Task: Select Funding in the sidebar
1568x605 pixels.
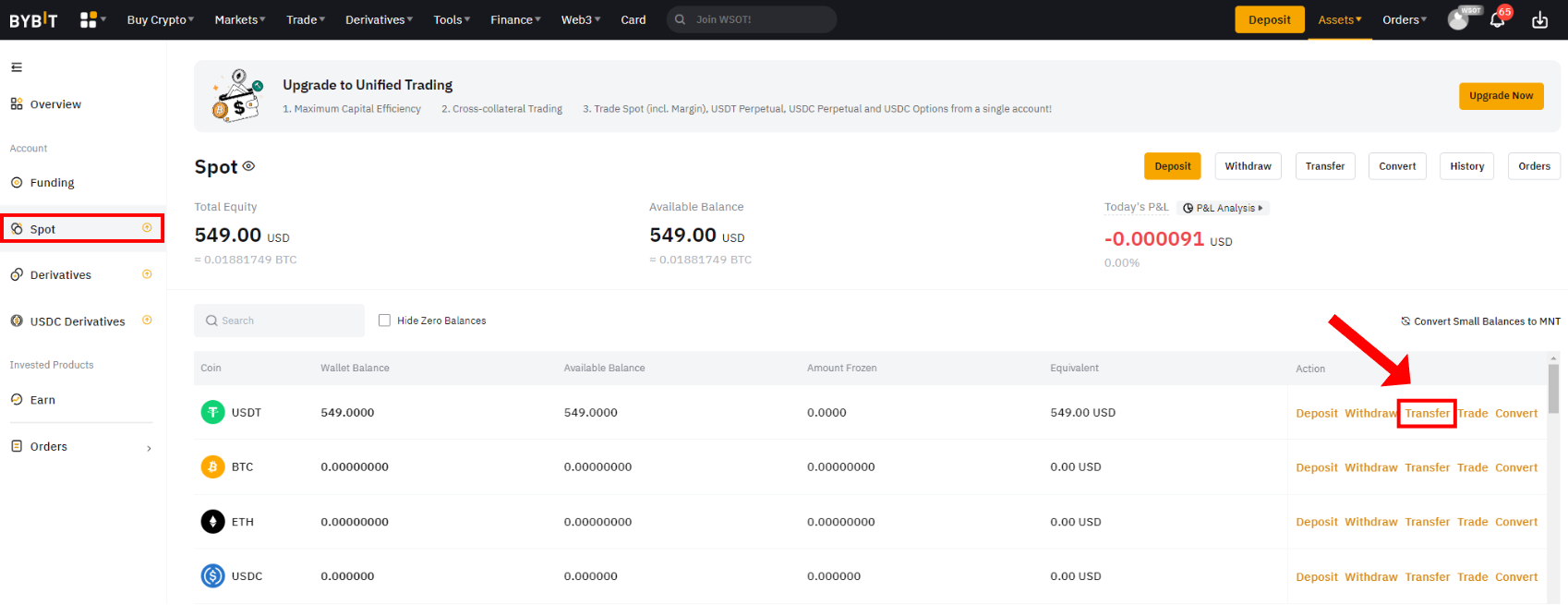Action: click(52, 183)
